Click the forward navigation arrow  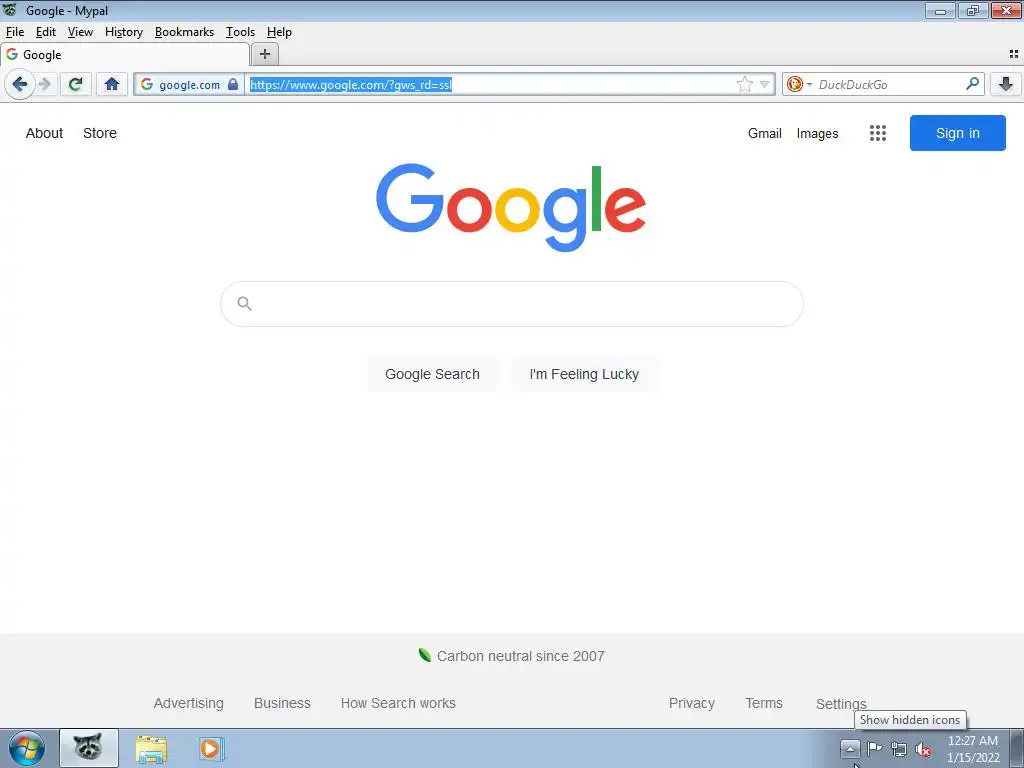coord(45,84)
